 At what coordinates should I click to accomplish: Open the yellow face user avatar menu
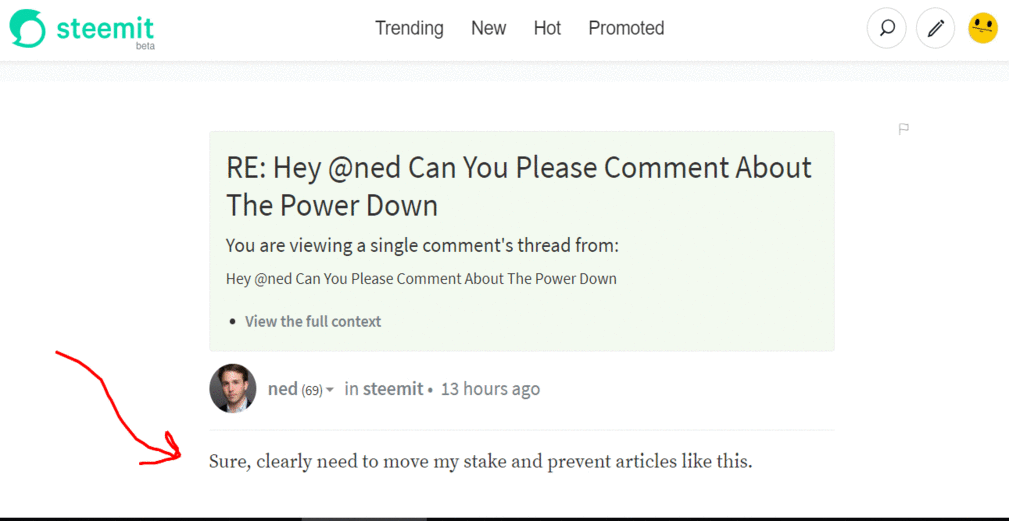click(x=983, y=28)
